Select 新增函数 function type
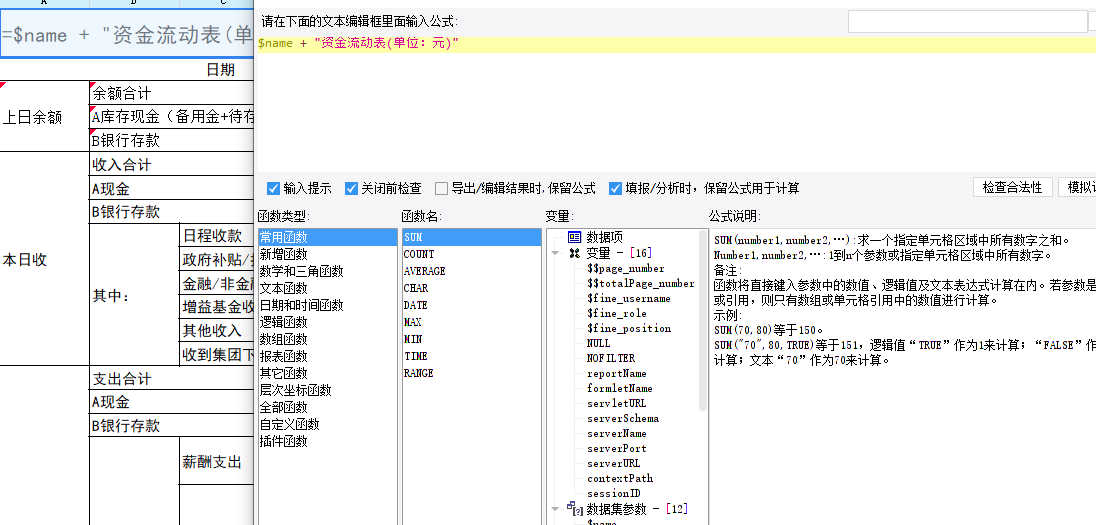Image resolution: width=1096 pixels, height=525 pixels. (x=328, y=254)
